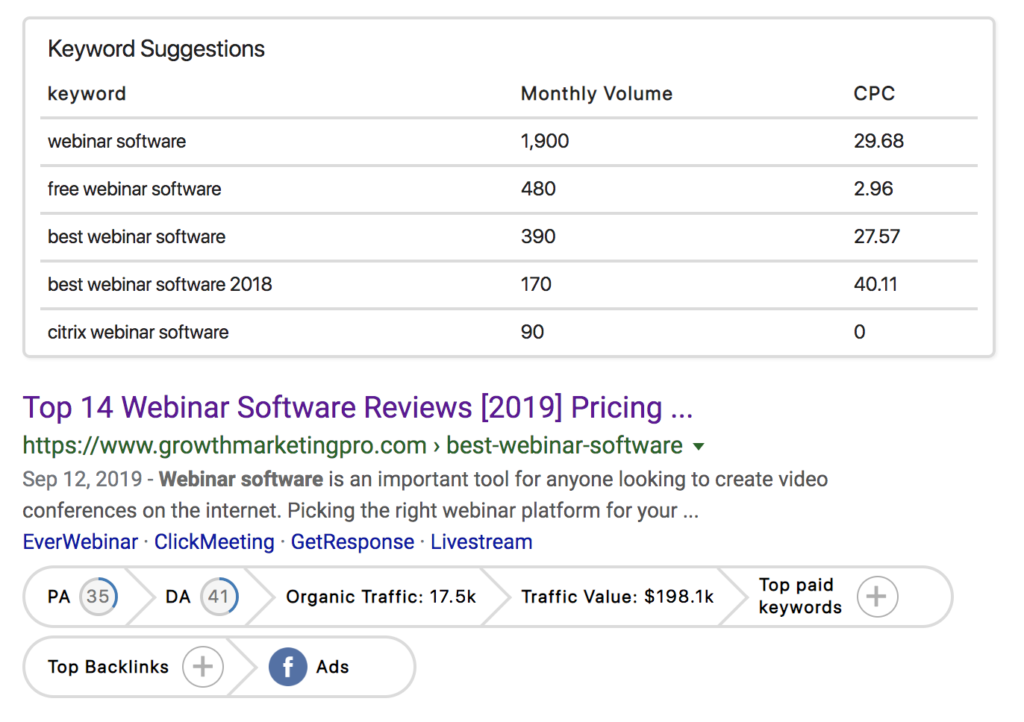Click the DA score circle 41
Viewport: 1024px width, 722px height.
coord(219,596)
